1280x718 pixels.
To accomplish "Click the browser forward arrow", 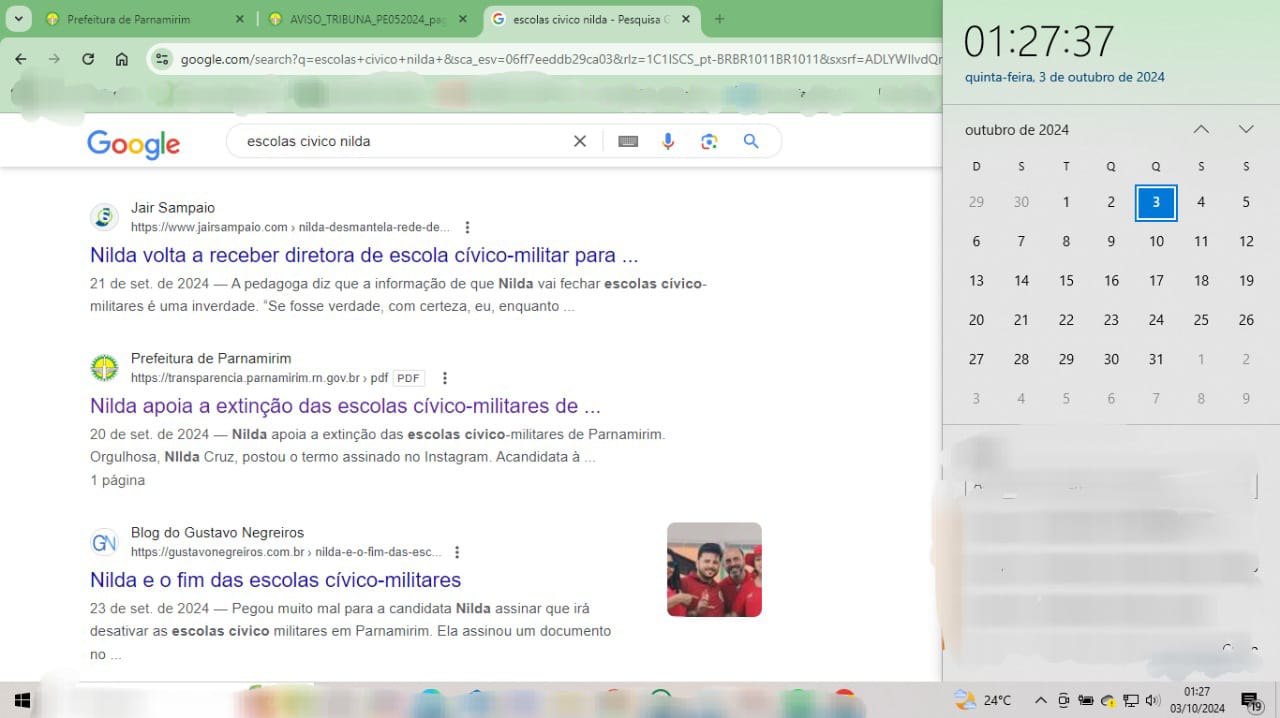I will (54, 59).
